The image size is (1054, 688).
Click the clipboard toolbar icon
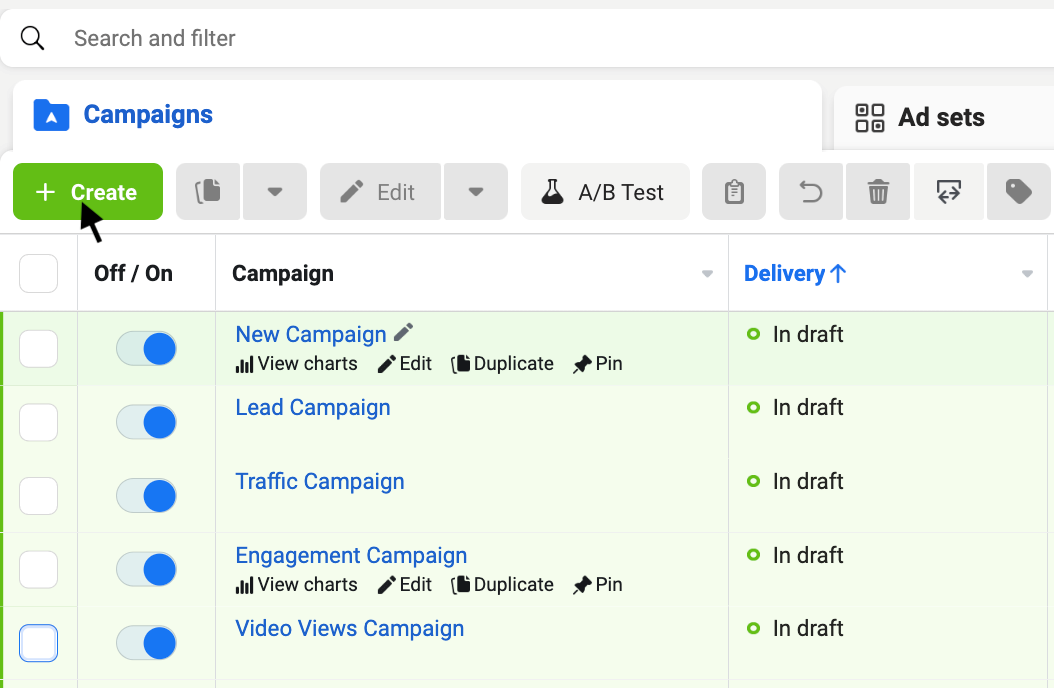(734, 192)
